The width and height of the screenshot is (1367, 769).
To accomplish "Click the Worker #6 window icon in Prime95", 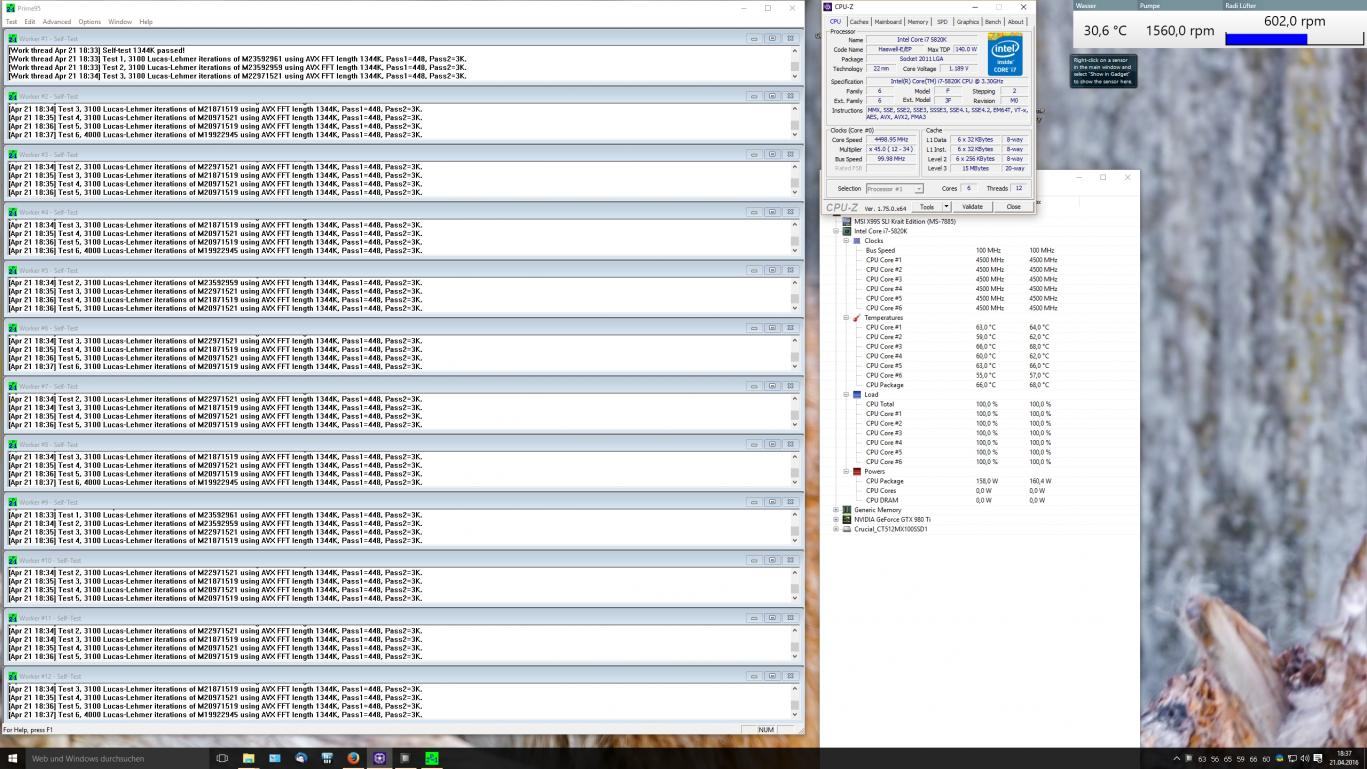I will pyautogui.click(x=11, y=328).
